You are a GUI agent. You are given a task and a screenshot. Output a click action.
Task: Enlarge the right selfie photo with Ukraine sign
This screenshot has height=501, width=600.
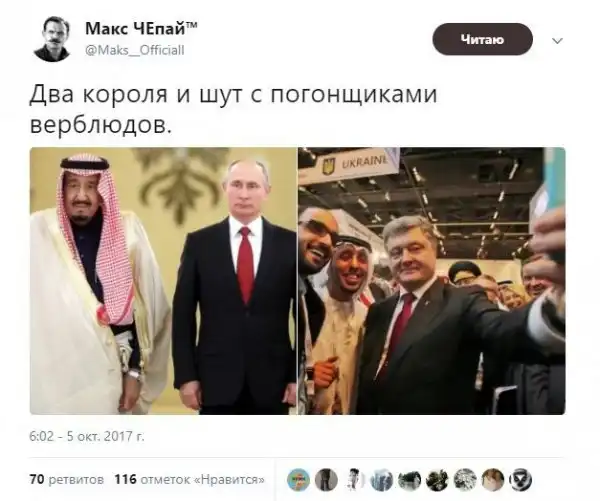[432, 281]
